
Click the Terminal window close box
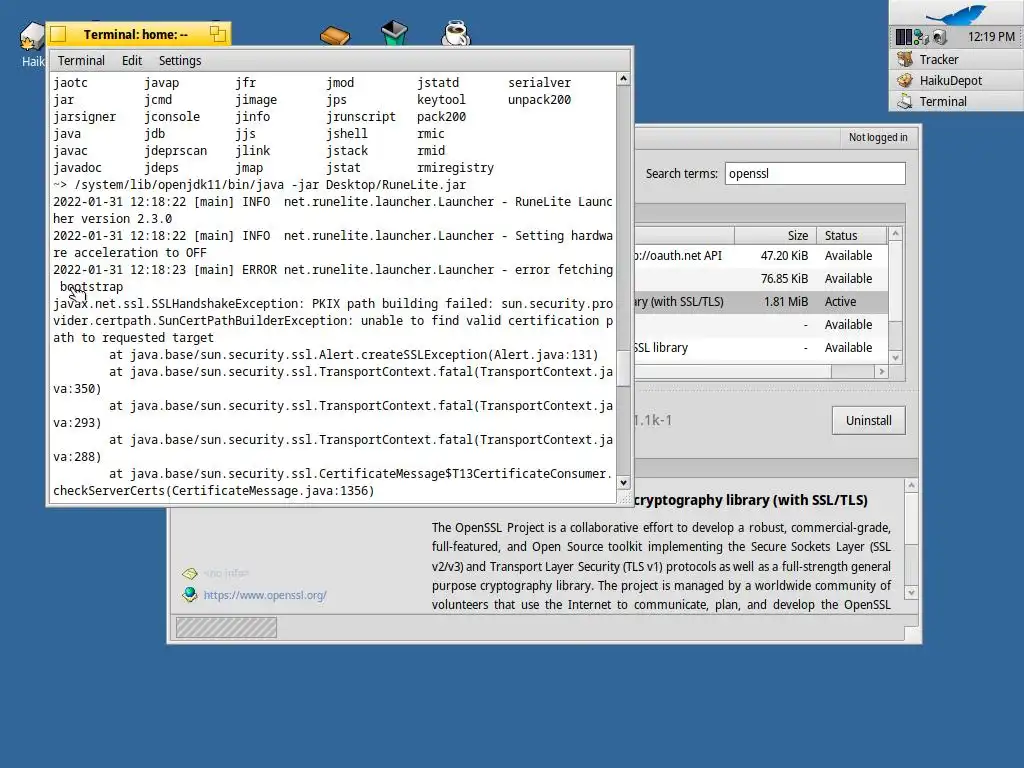pyautogui.click(x=59, y=34)
